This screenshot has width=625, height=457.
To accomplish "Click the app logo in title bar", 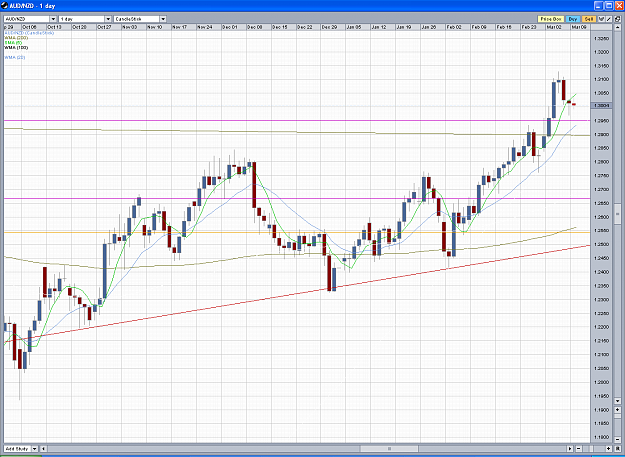I will point(5,6).
